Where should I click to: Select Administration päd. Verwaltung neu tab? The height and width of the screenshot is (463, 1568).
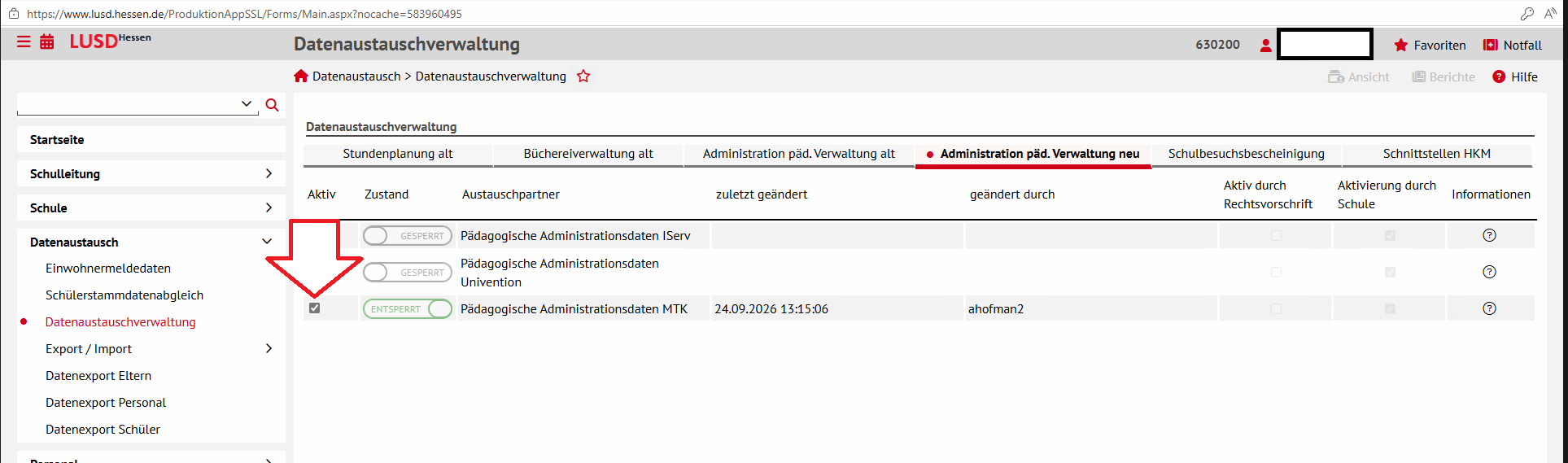(1033, 154)
